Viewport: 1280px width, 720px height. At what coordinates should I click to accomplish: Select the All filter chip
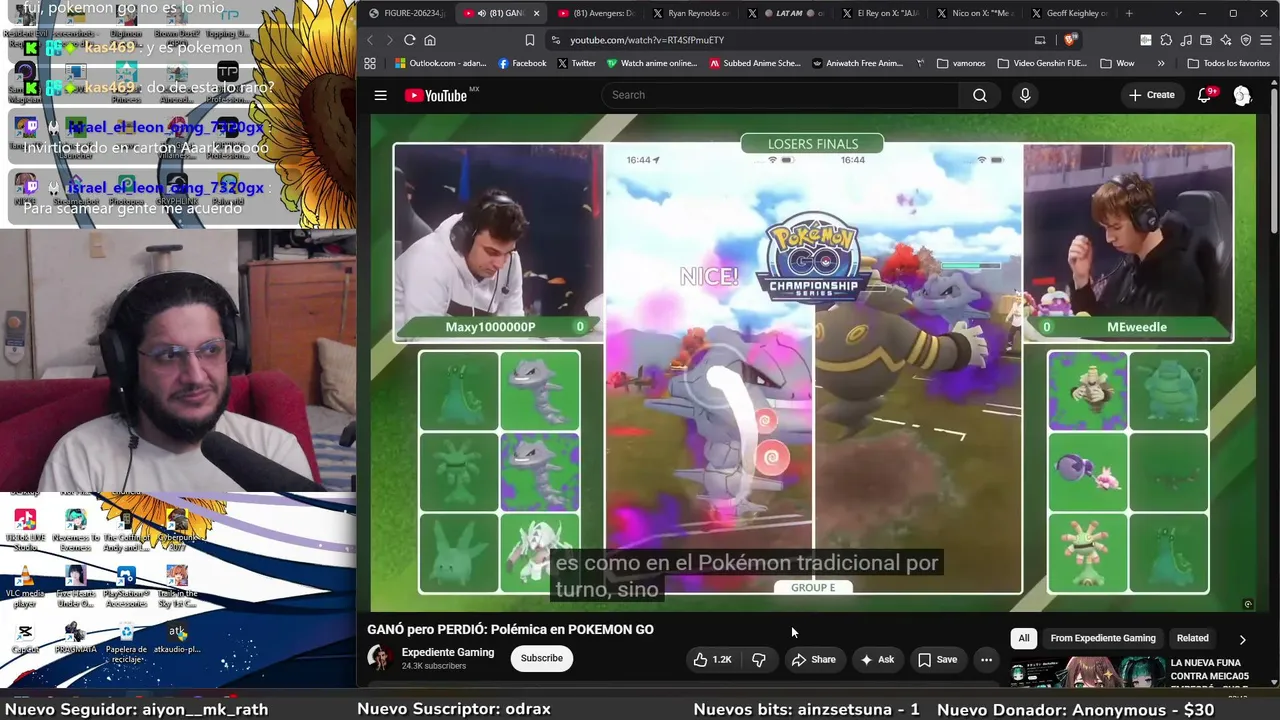(x=1024, y=638)
